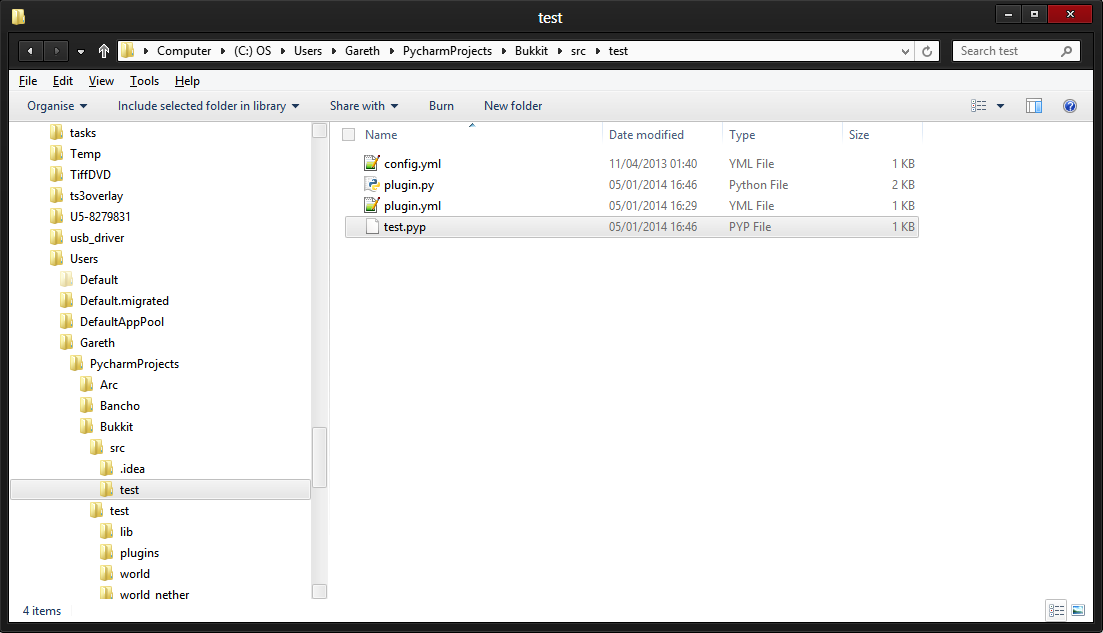Open the Organise dropdown
Screen dimensions: 1103x633
57,106
